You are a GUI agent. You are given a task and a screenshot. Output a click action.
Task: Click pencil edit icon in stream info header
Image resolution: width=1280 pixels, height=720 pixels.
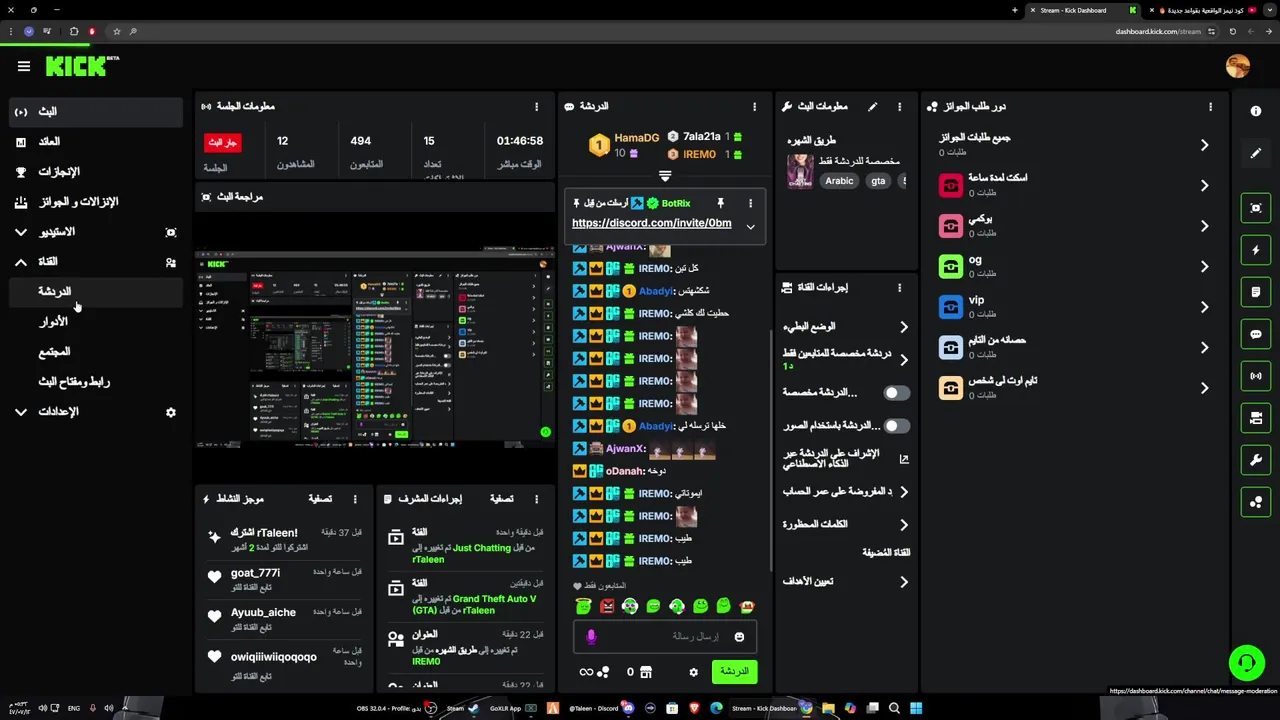872,106
